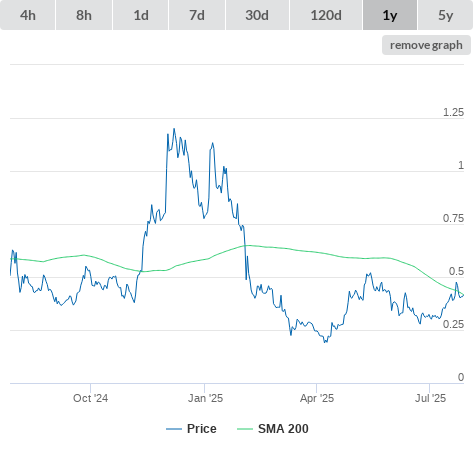Select the 4h time range tab

[27, 15]
